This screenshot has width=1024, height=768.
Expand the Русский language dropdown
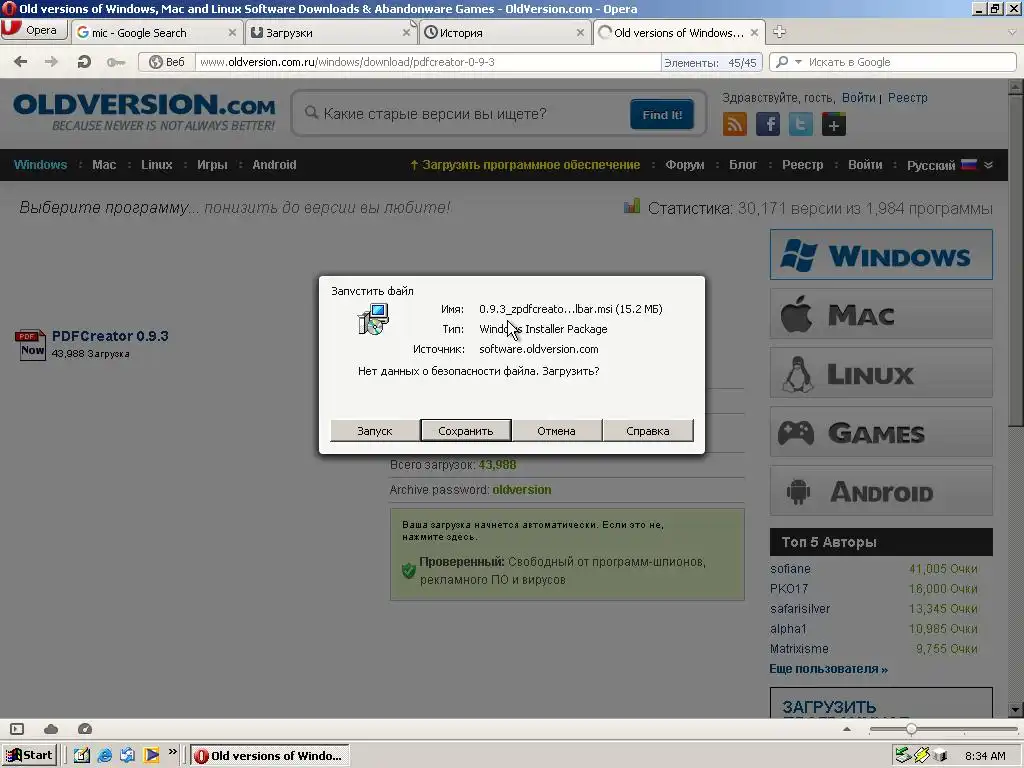pyautogui.click(x=950, y=165)
